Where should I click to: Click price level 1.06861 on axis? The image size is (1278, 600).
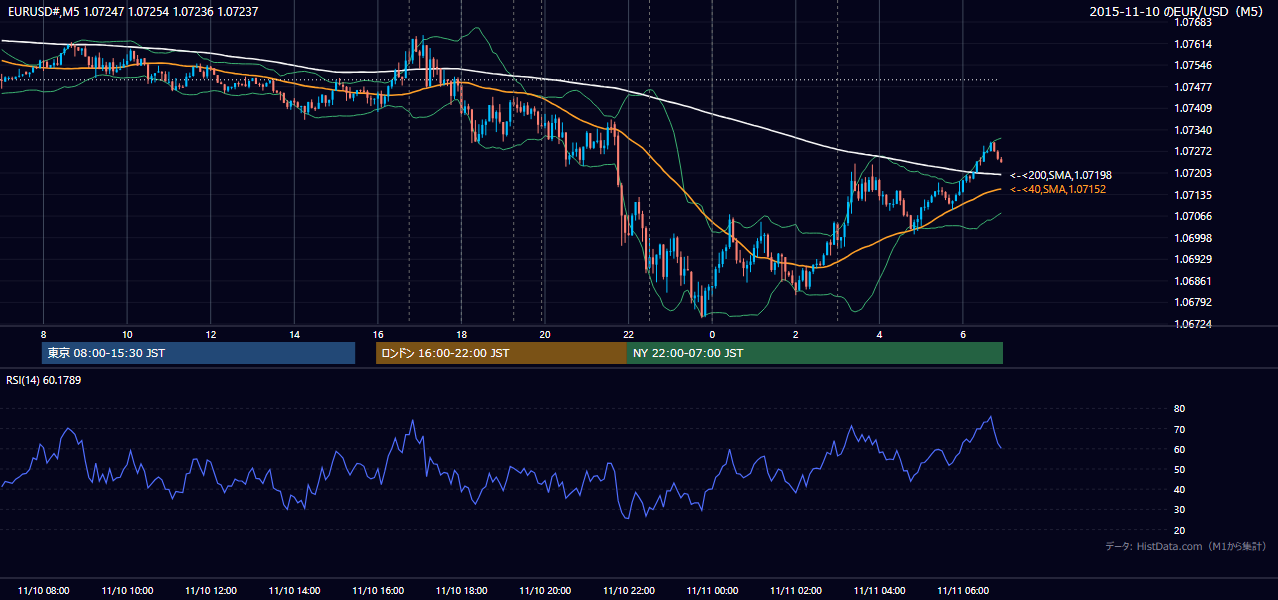coord(1192,281)
